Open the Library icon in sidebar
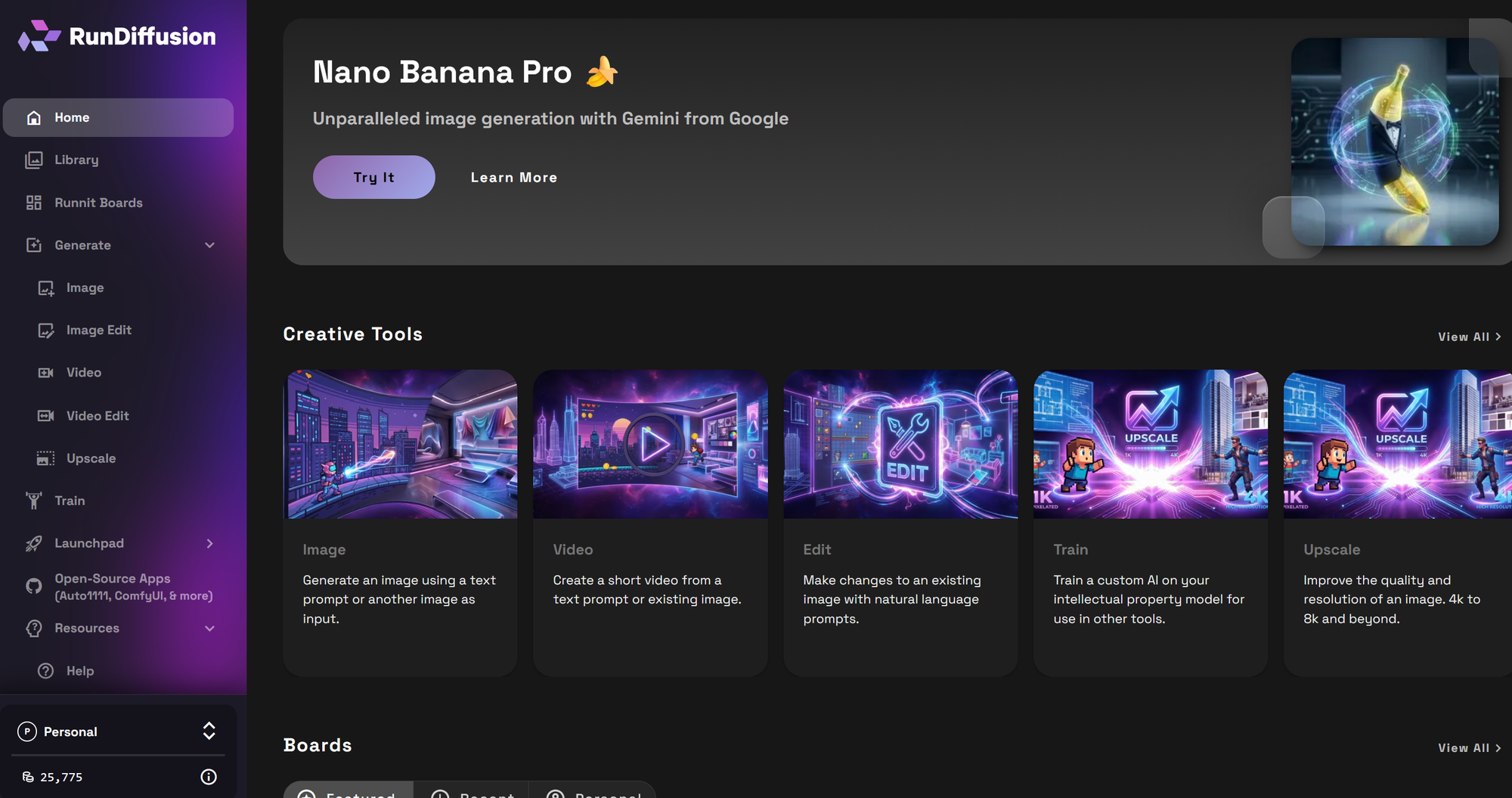 (34, 160)
